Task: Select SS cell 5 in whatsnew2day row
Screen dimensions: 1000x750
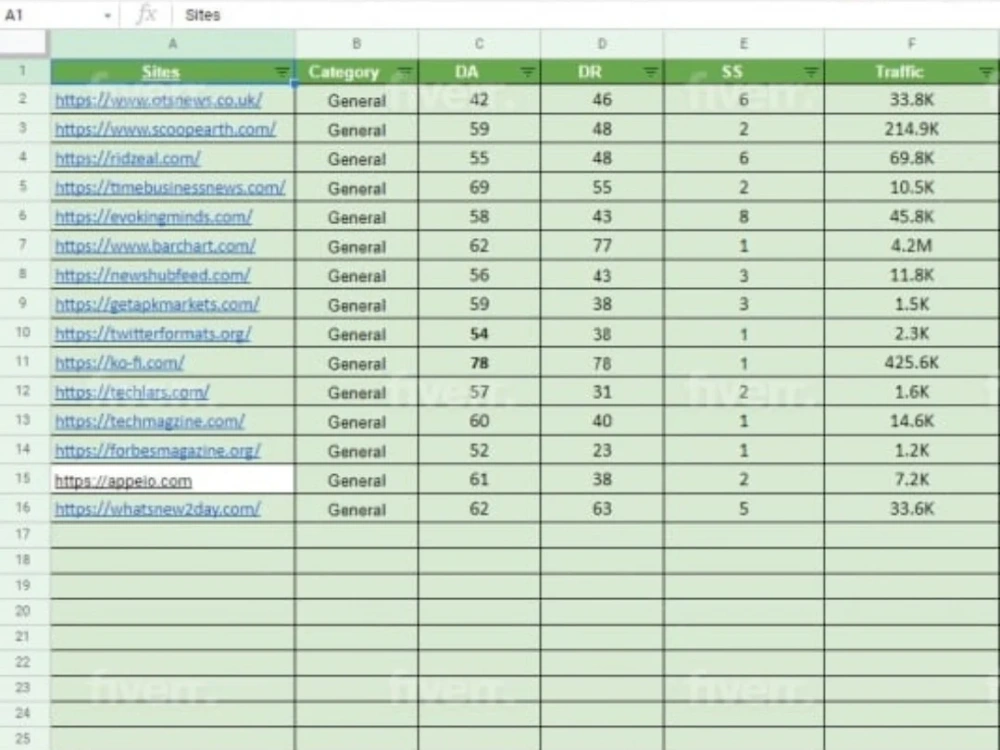Action: click(x=744, y=510)
